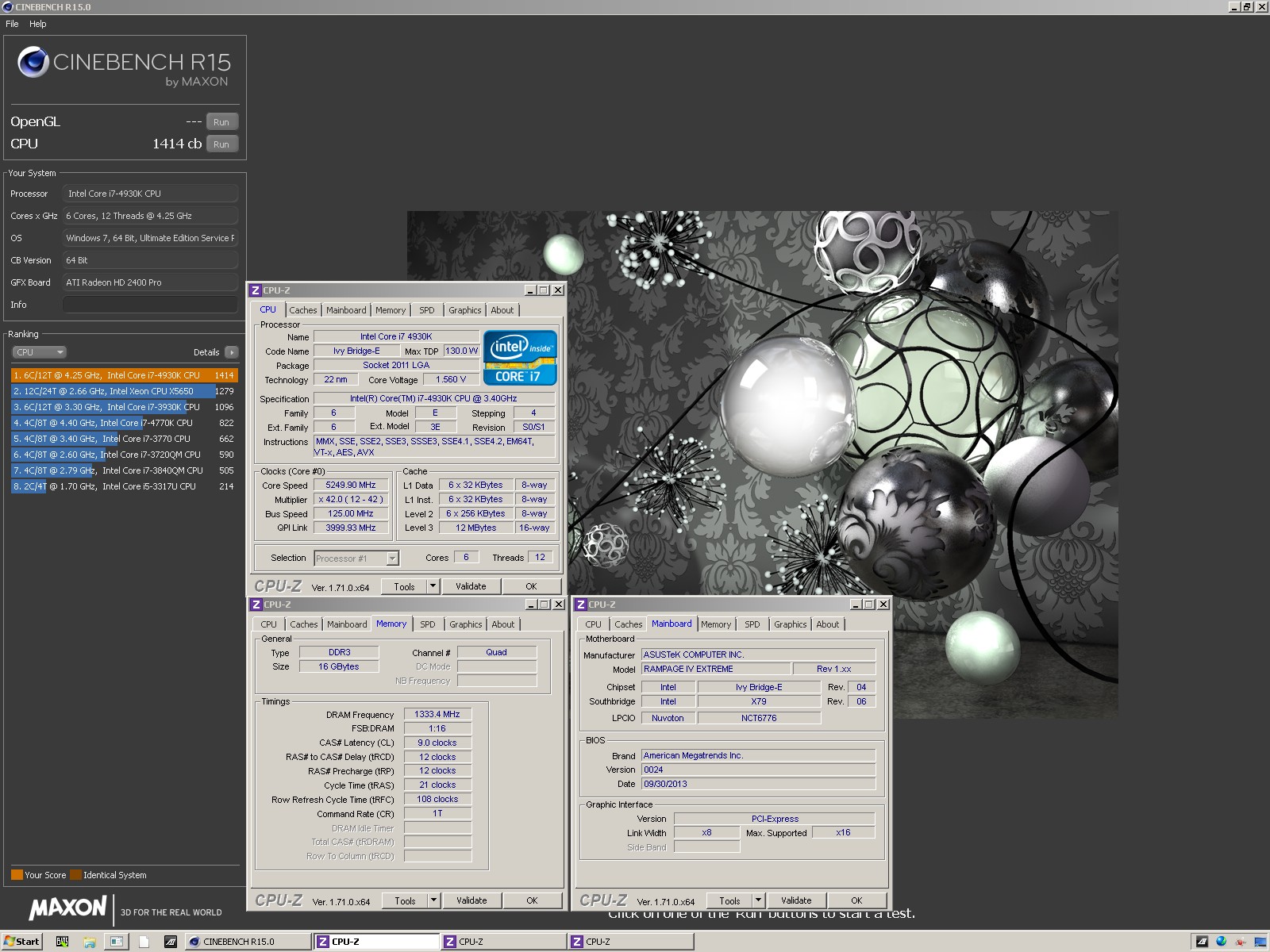Click the Cinebench R15 logo sphere icon
The height and width of the screenshot is (952, 1270).
pos(33,62)
